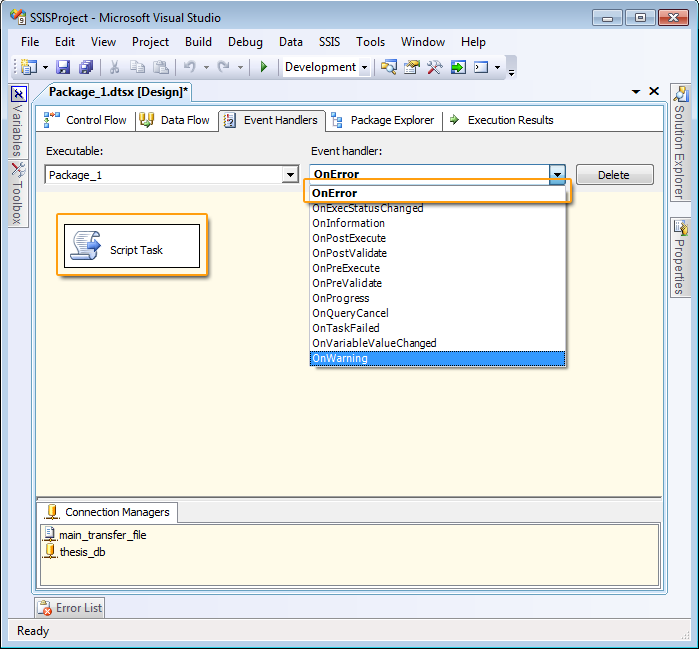This screenshot has height=649, width=699.
Task: Open the Help menu
Action: coord(473,42)
